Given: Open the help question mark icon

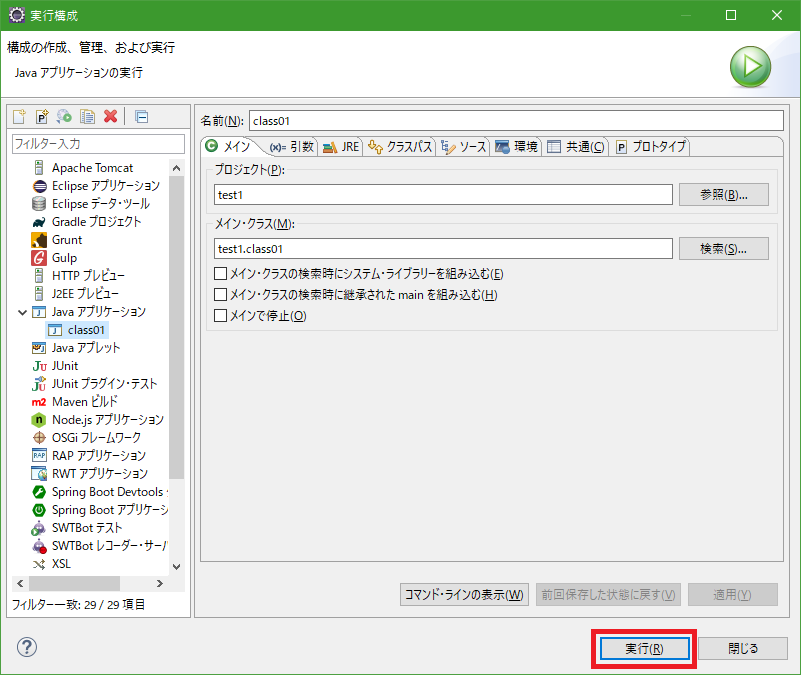Looking at the screenshot, I should tap(27, 647).
